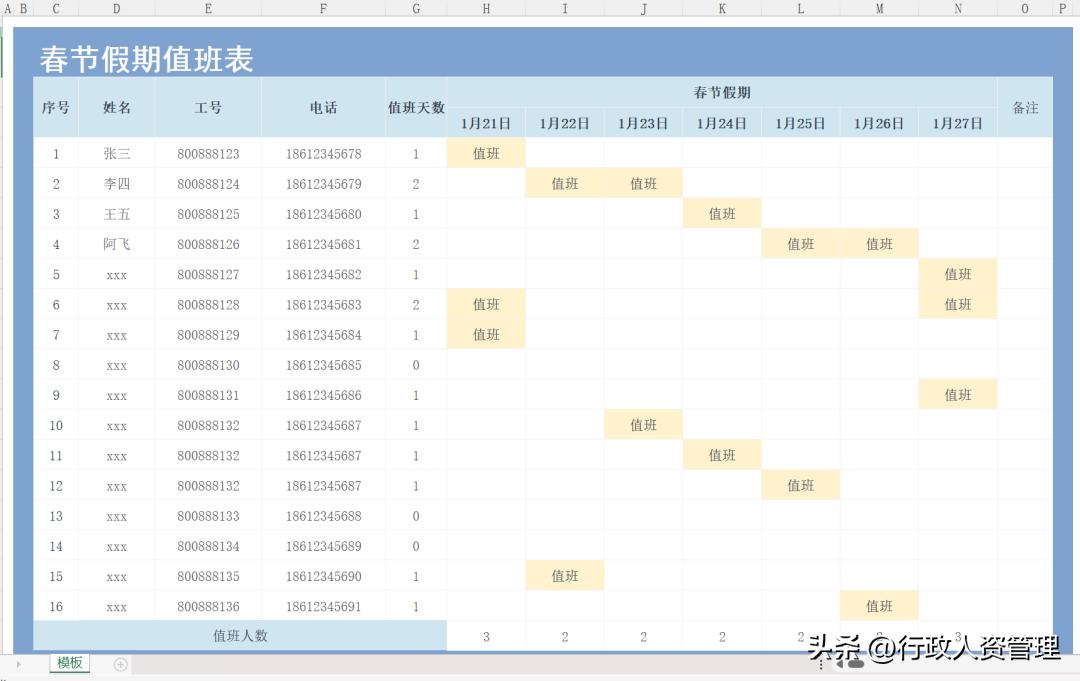Switch to the 模板 sheet tab
Viewport: 1080px width, 681px height.
coord(68,663)
